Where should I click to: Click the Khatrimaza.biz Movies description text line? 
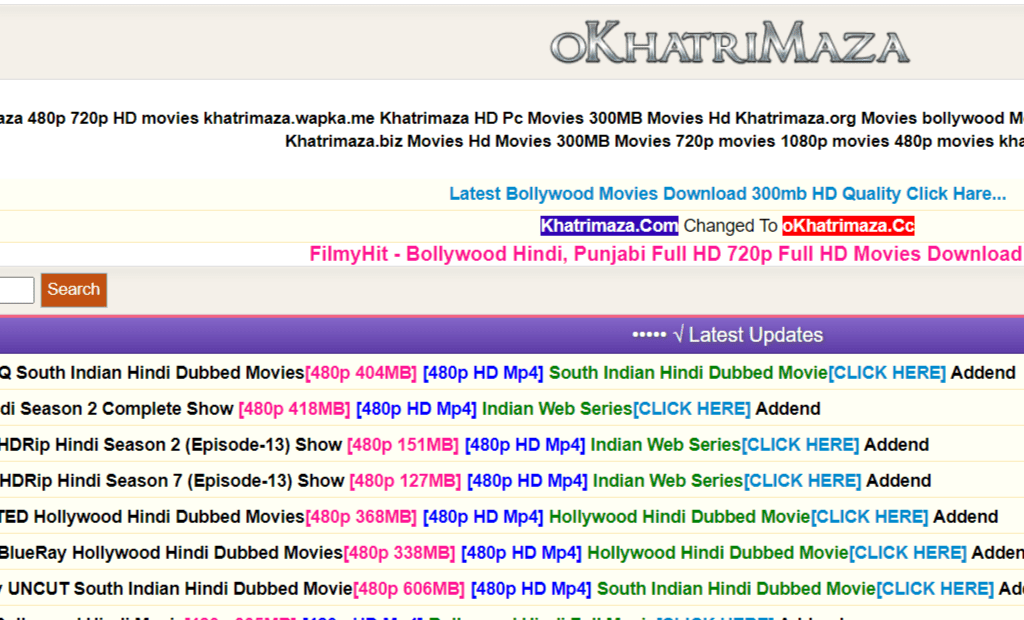pos(654,141)
